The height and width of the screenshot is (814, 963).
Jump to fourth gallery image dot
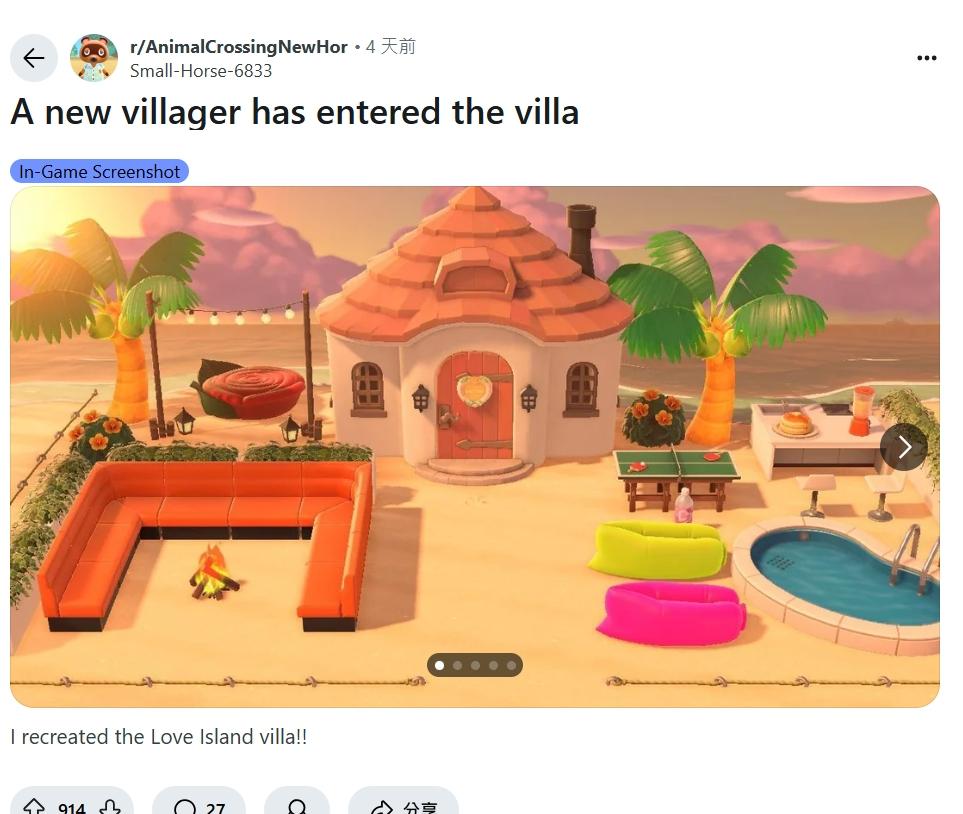494,665
